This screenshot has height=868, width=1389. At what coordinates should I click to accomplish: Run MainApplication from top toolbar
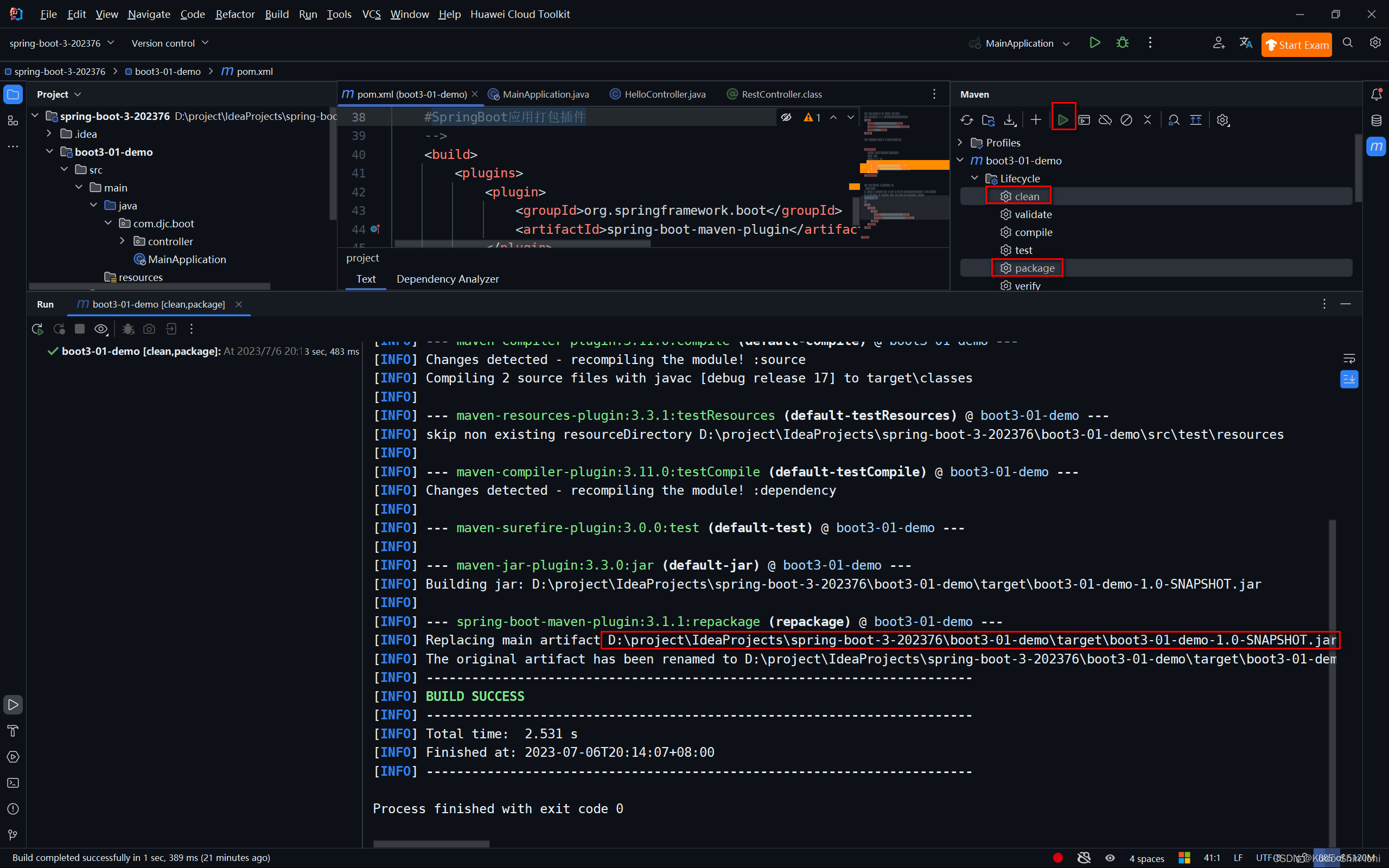pyautogui.click(x=1094, y=43)
